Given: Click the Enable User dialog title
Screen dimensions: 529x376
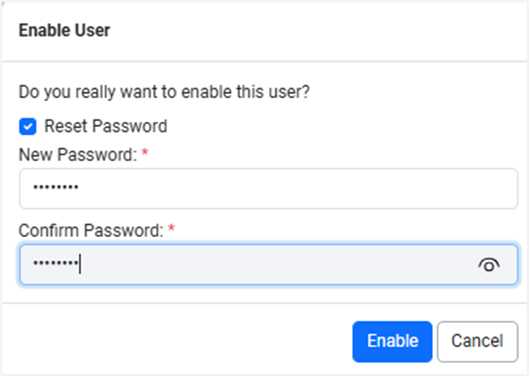Looking at the screenshot, I should (64, 30).
